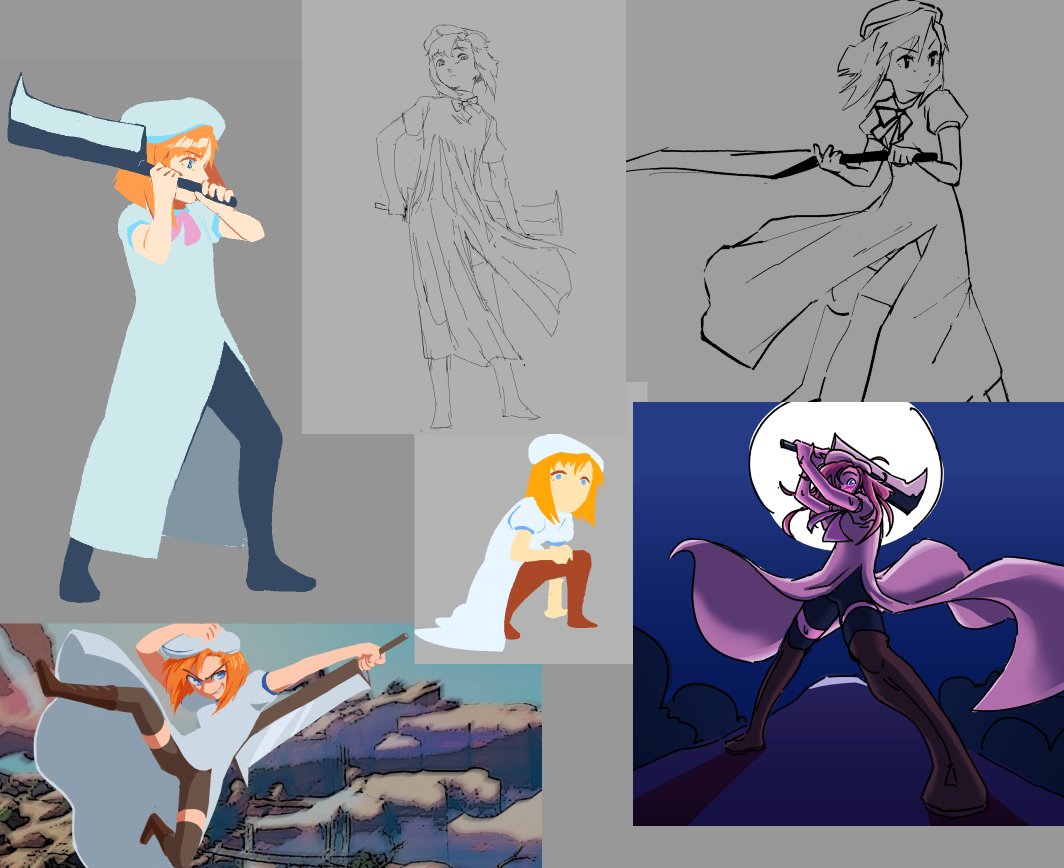Select the bold ink sketch holding long sword
1064x868 pixels.
[845, 201]
